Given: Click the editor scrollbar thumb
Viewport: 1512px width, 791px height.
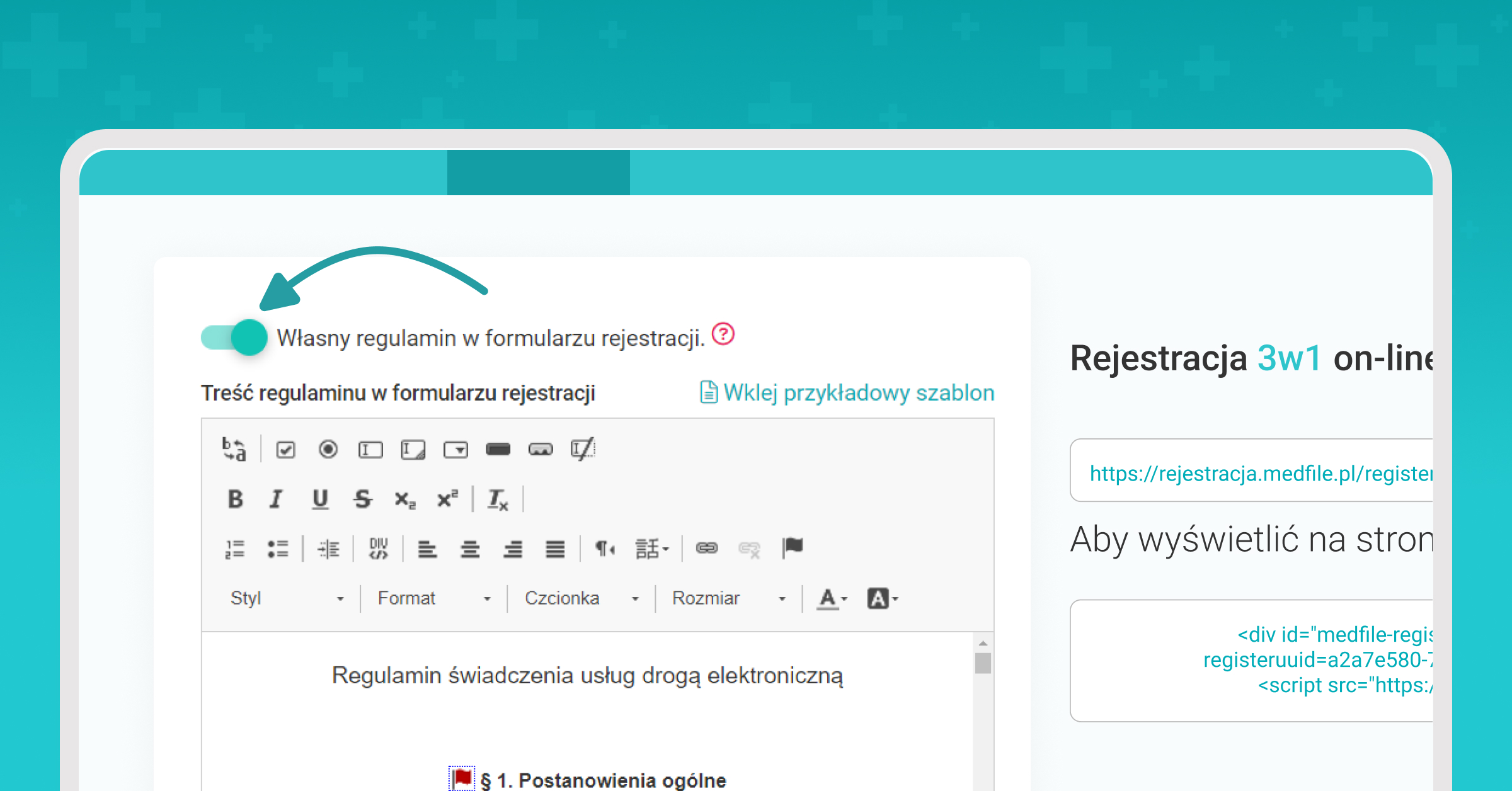Looking at the screenshot, I should click(983, 664).
